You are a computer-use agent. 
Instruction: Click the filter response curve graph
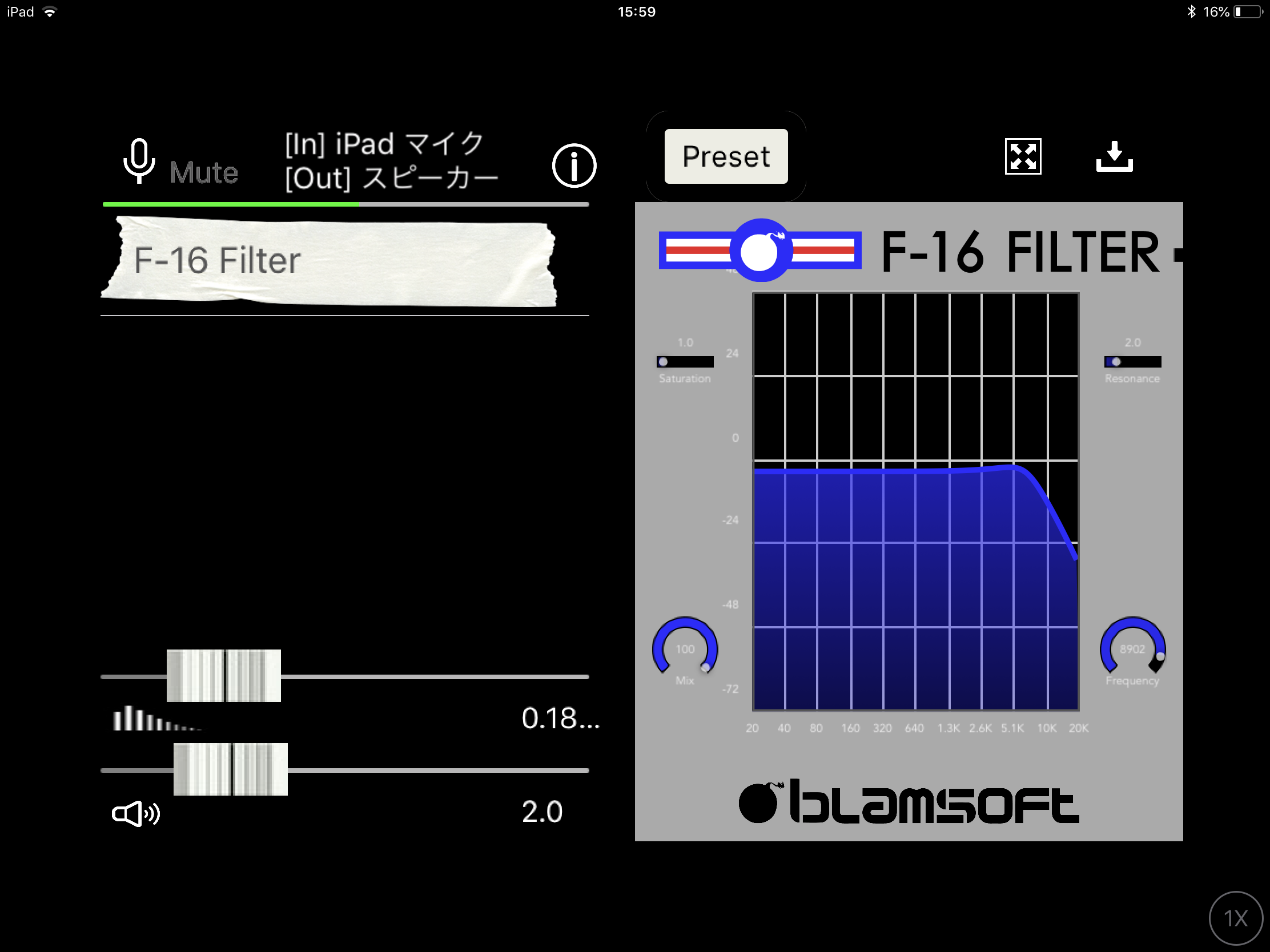(916, 502)
